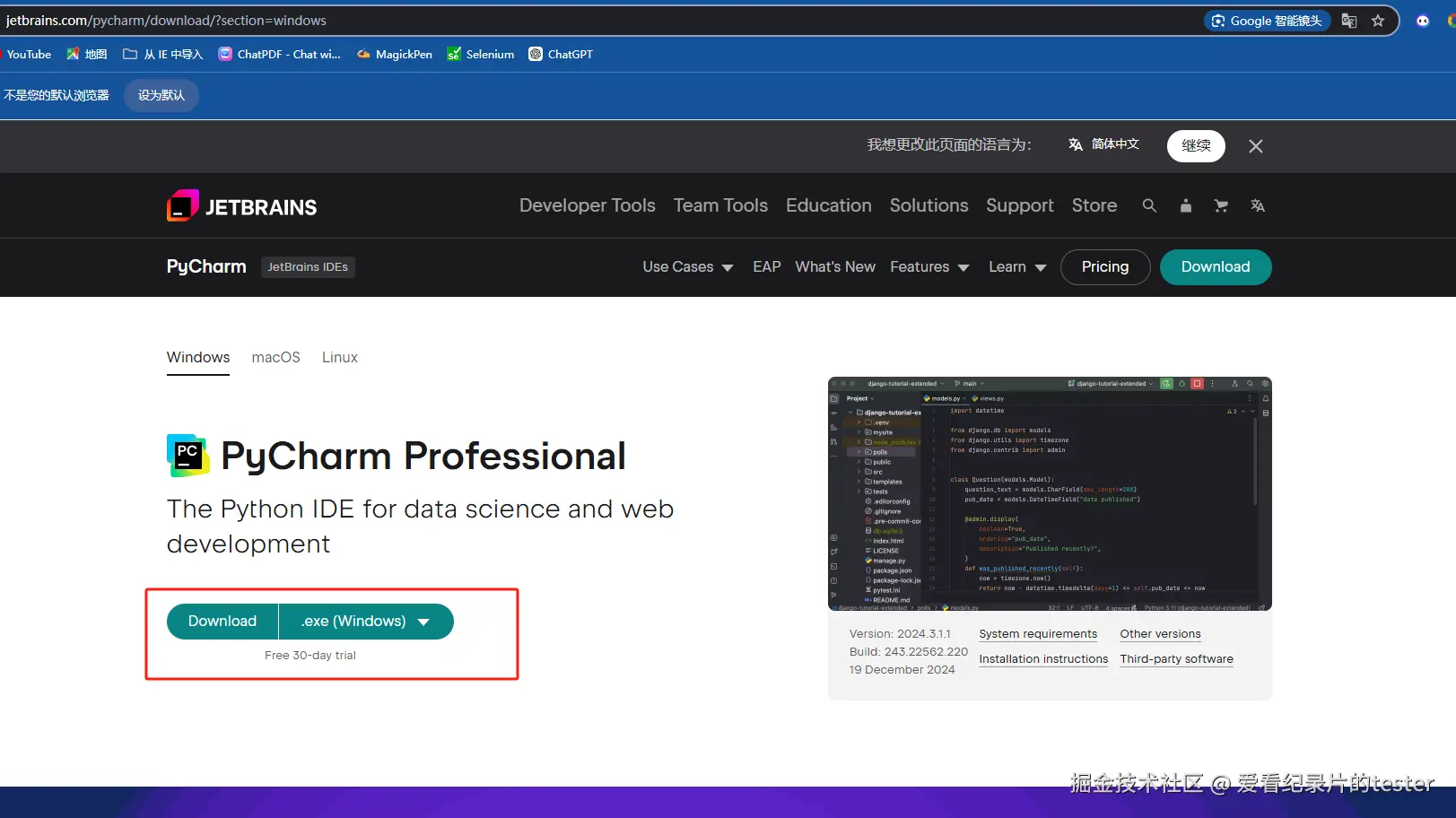1456x818 pixels.
Task: Open the System requirements link
Action: tap(1038, 634)
